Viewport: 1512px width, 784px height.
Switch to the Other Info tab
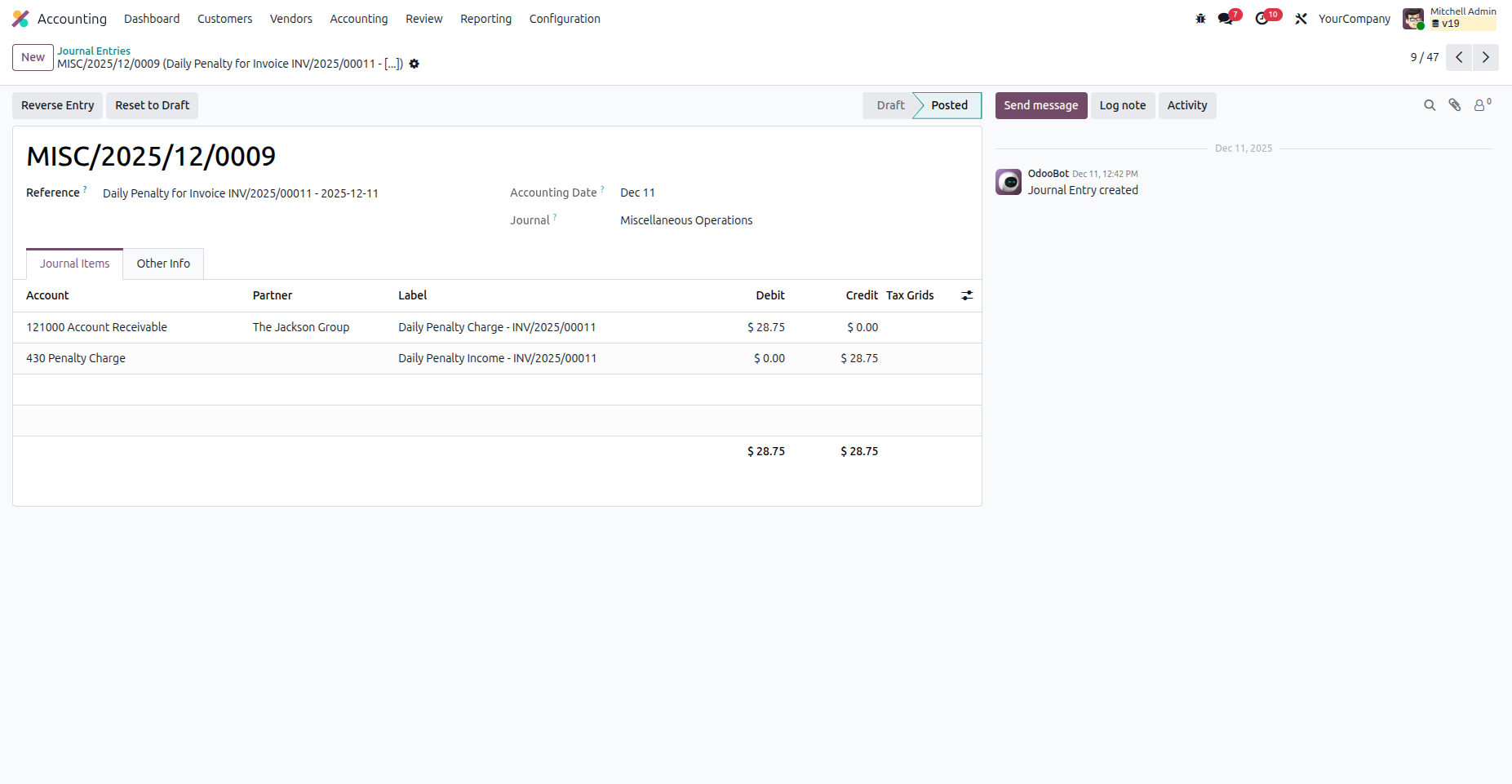coord(163,264)
